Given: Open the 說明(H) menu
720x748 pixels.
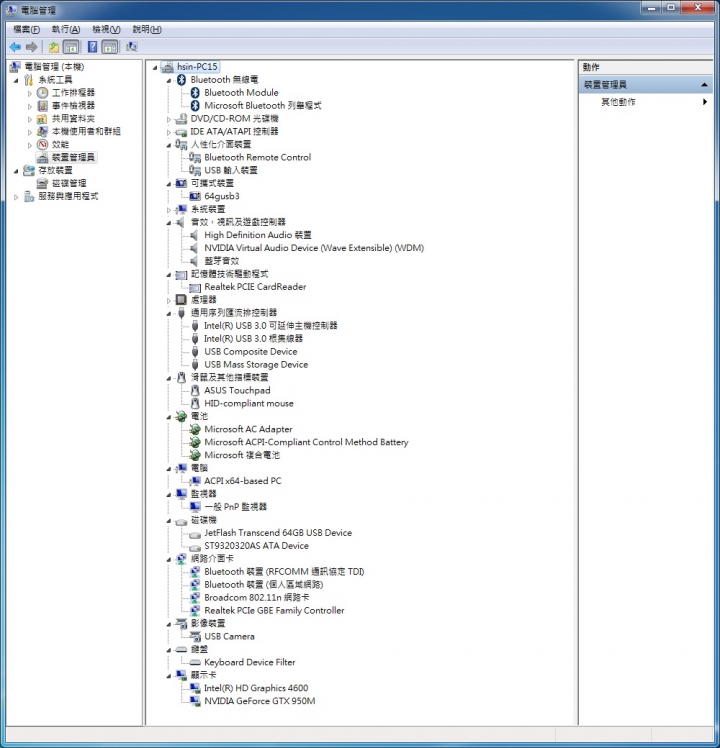Looking at the screenshot, I should pos(147,30).
